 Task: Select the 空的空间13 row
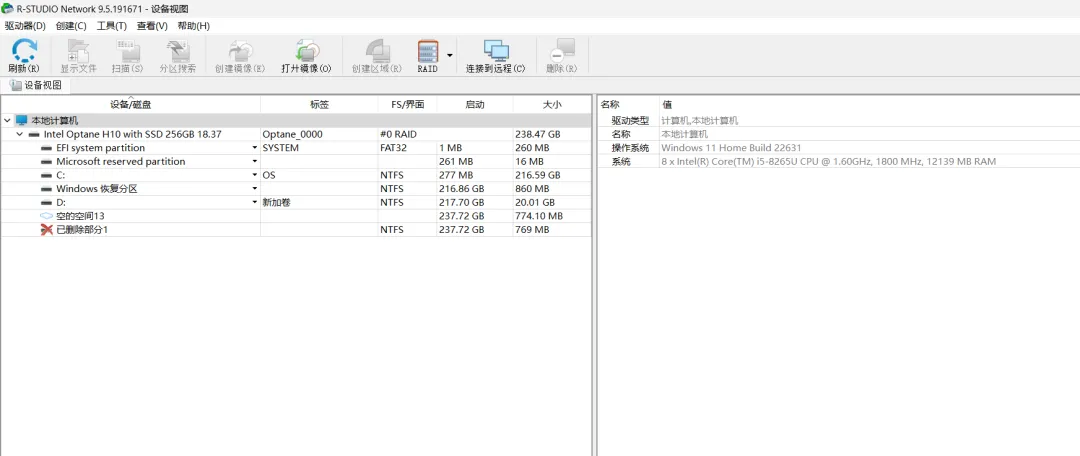(x=296, y=216)
